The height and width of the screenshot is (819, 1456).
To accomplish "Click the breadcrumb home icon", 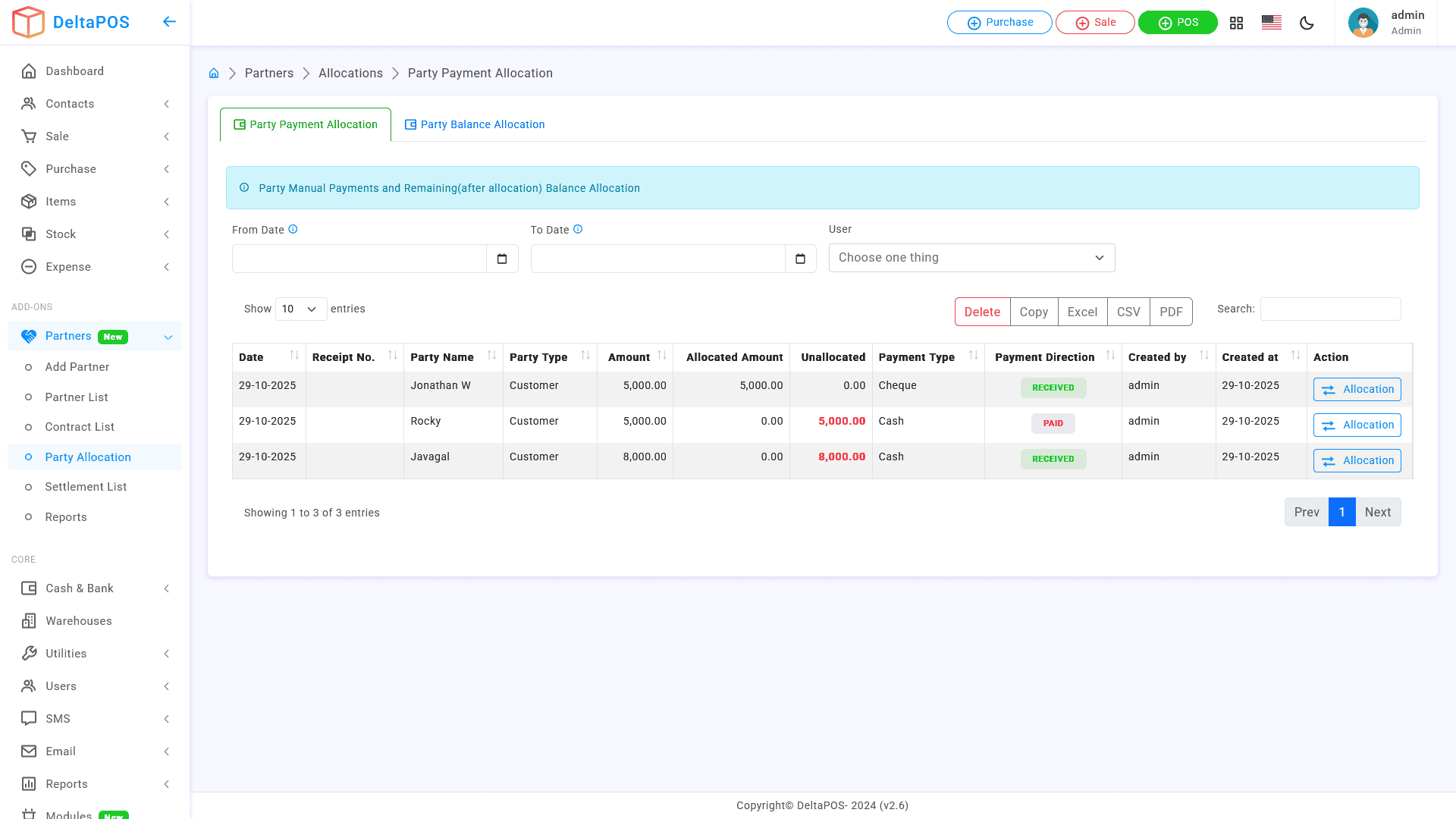I will point(214,73).
